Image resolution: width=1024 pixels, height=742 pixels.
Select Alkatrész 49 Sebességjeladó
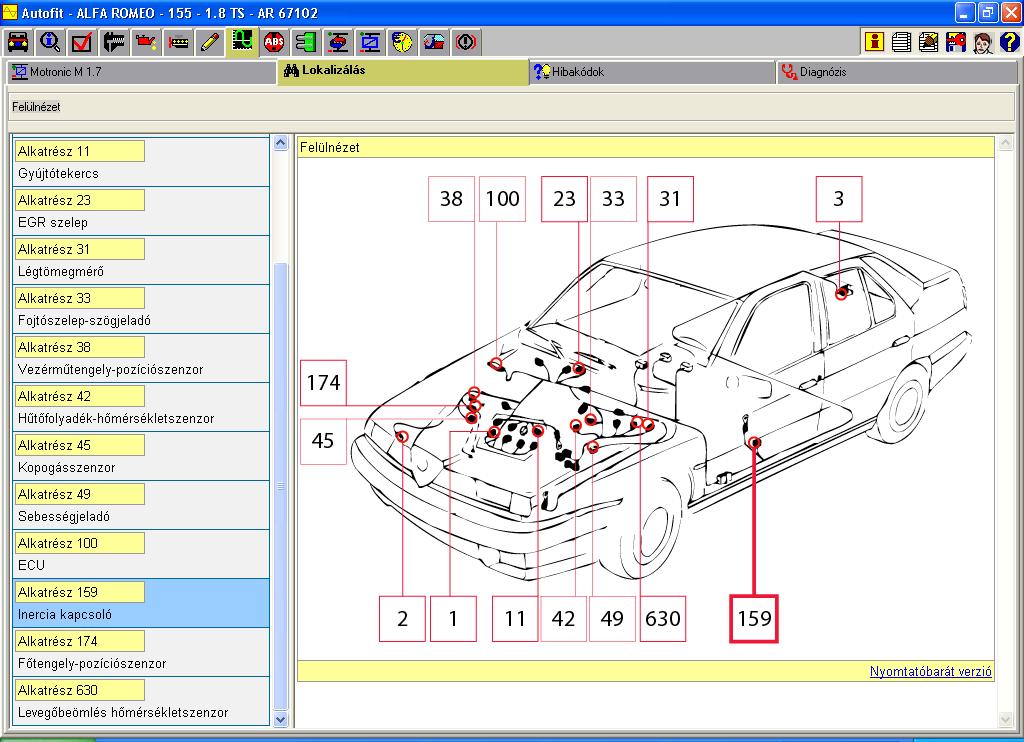pyautogui.click(x=141, y=505)
